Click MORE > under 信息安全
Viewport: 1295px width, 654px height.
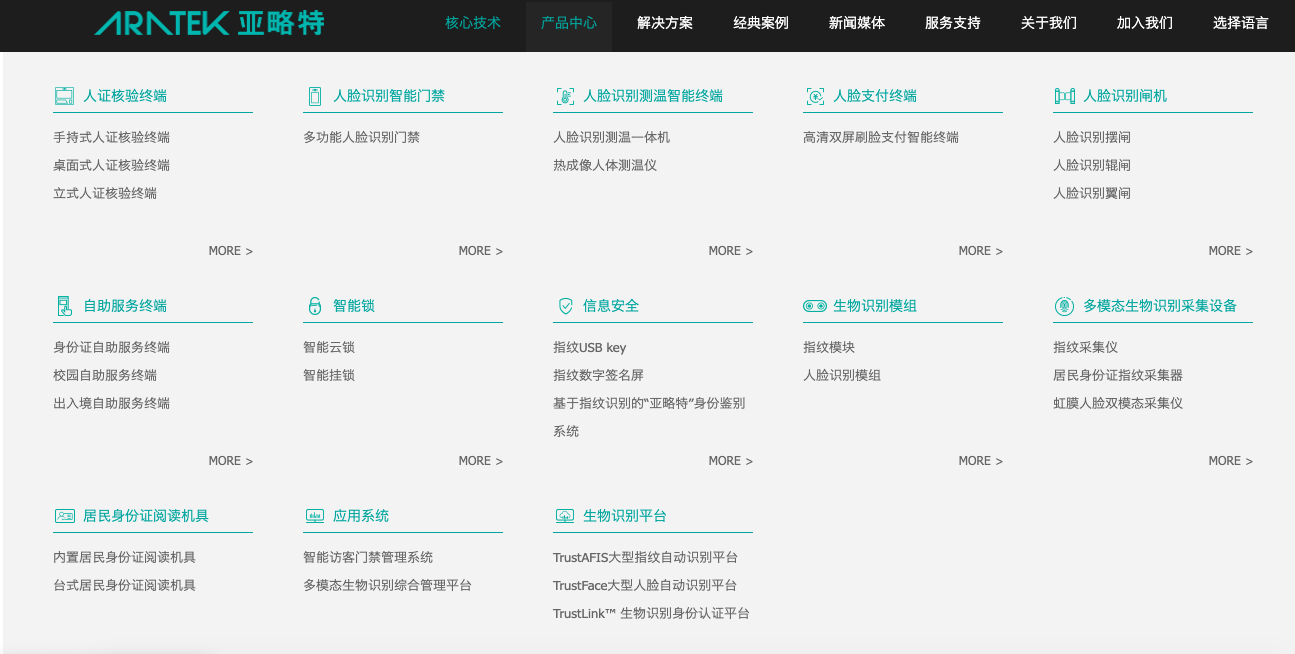point(730,461)
